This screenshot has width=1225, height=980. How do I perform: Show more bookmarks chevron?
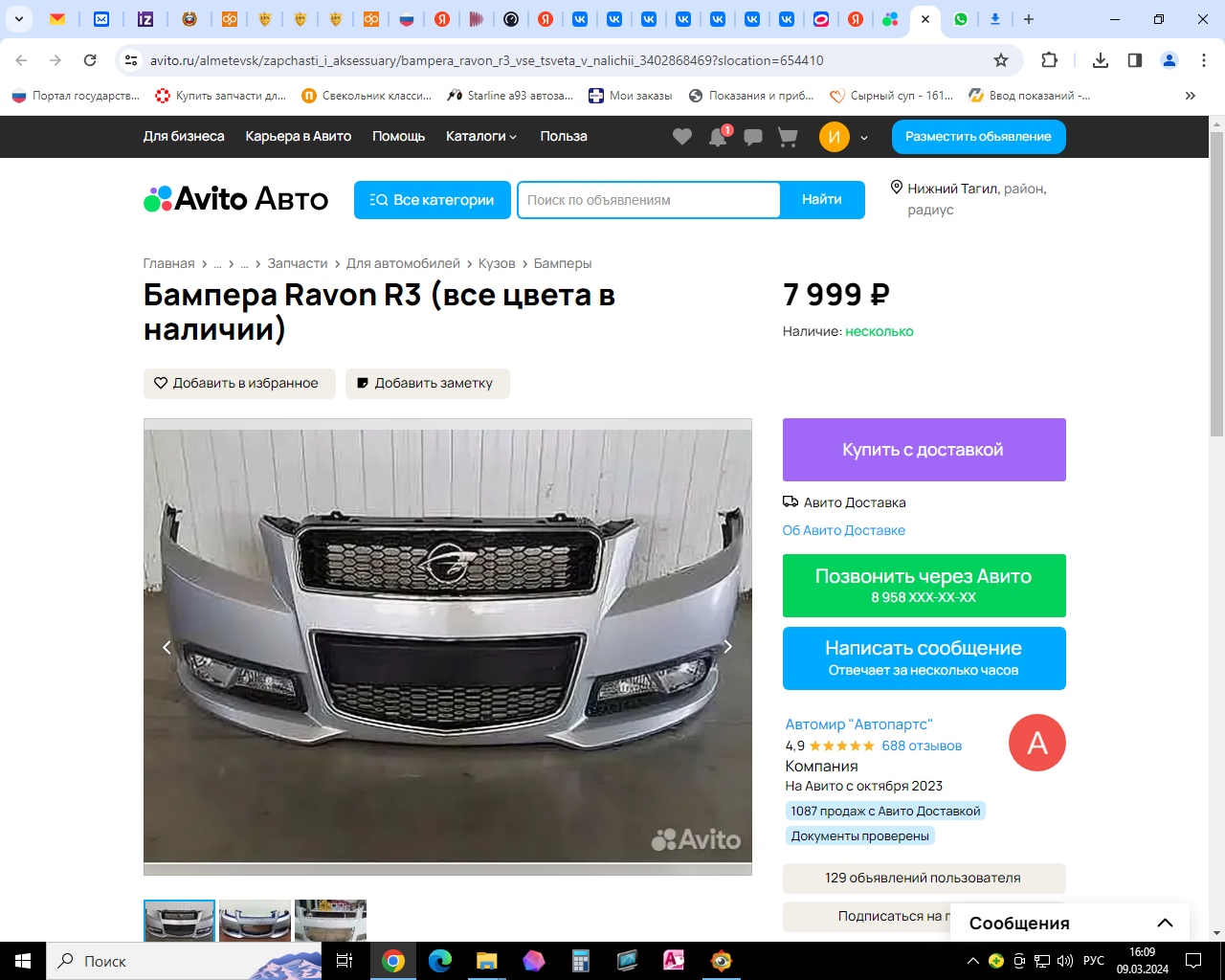click(1191, 96)
